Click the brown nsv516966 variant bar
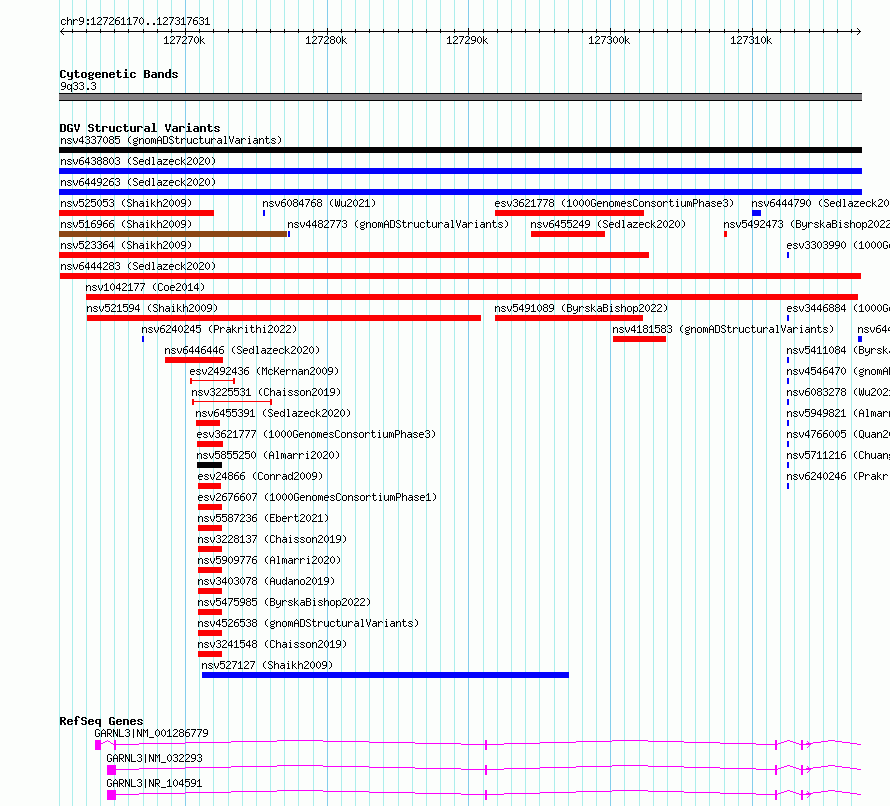This screenshot has width=890, height=806. (x=173, y=234)
